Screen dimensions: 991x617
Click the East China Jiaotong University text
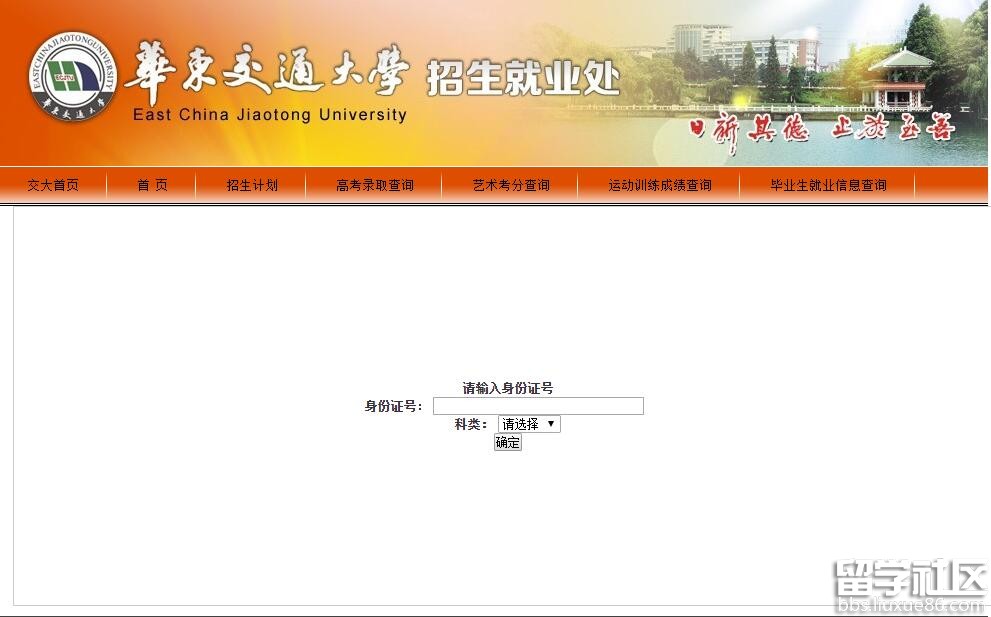[270, 115]
